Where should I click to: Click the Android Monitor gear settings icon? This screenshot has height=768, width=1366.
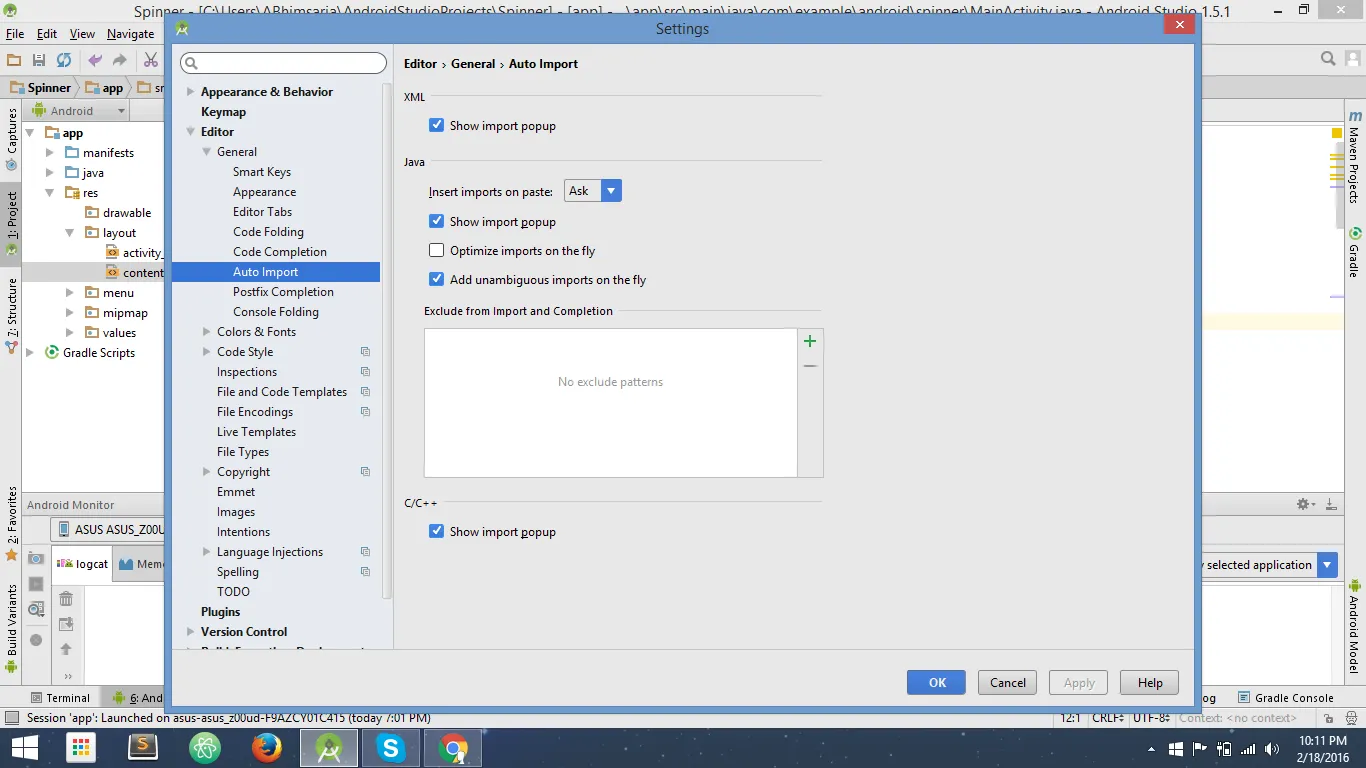pos(1303,505)
